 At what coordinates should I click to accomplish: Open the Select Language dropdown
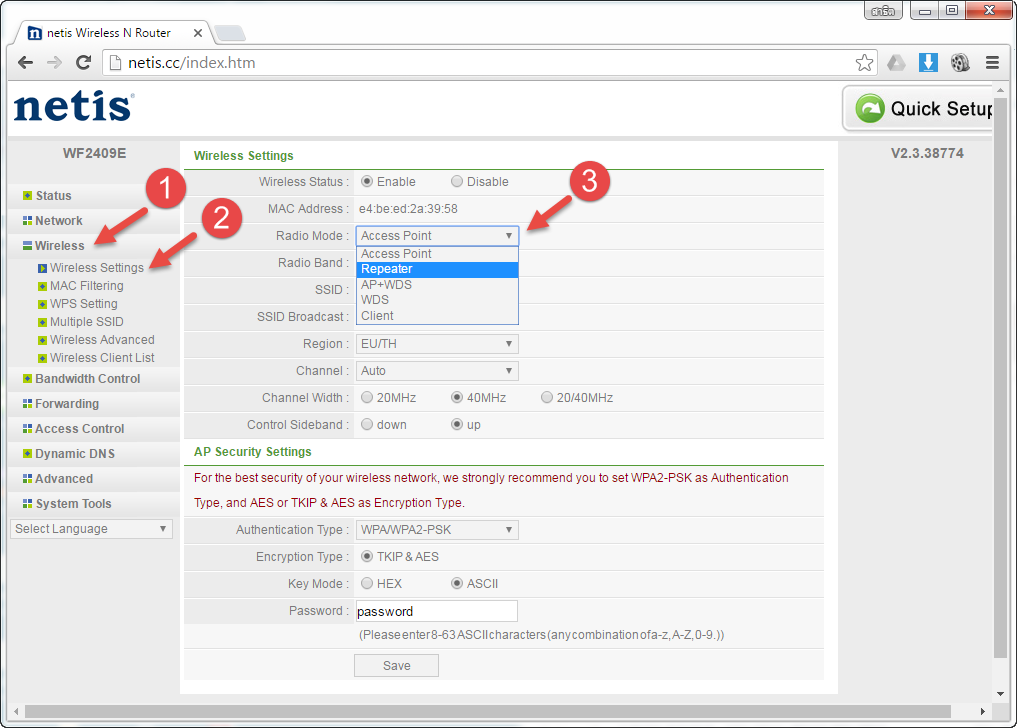91,529
